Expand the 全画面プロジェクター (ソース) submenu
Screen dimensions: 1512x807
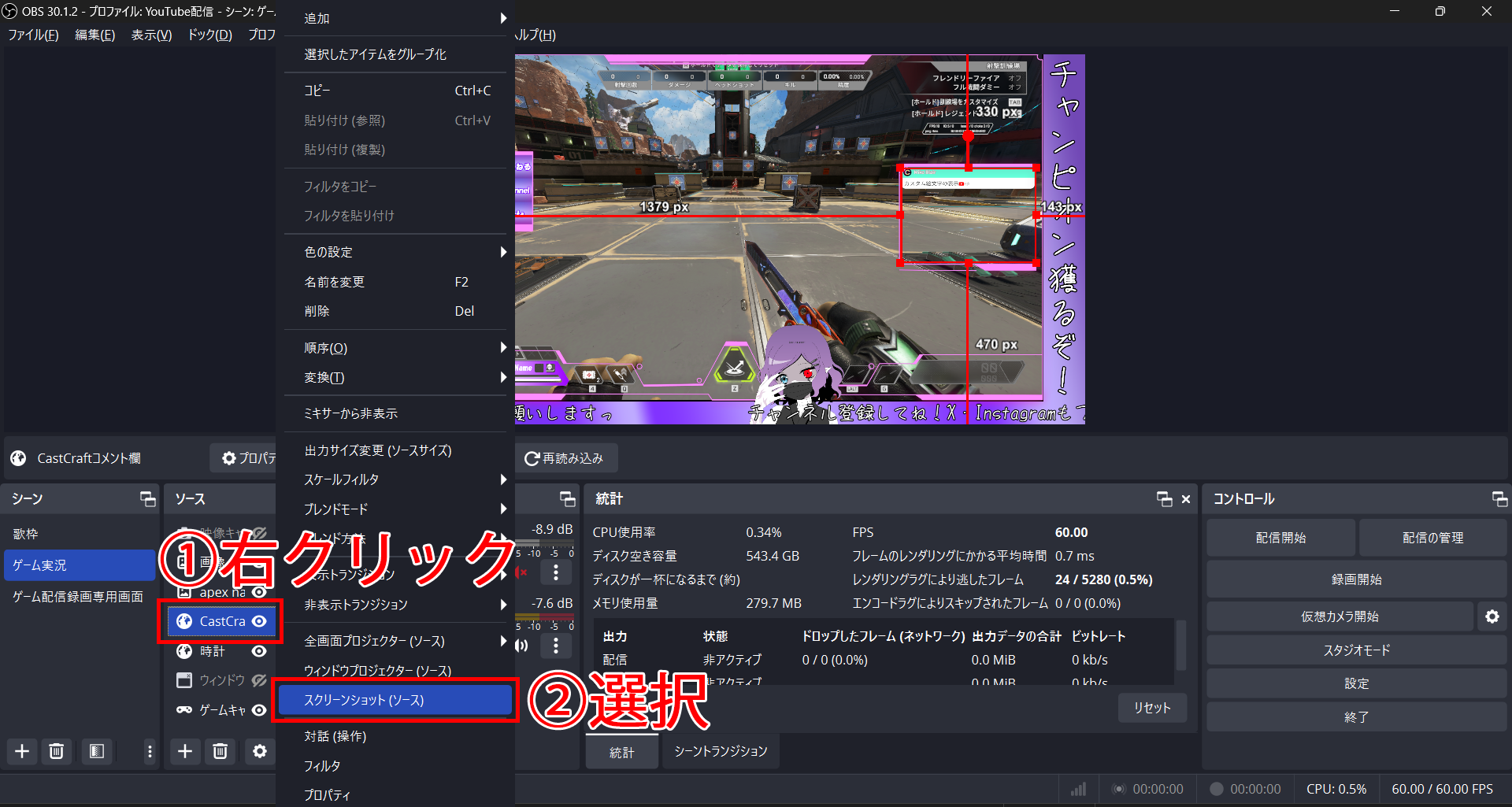tap(395, 641)
